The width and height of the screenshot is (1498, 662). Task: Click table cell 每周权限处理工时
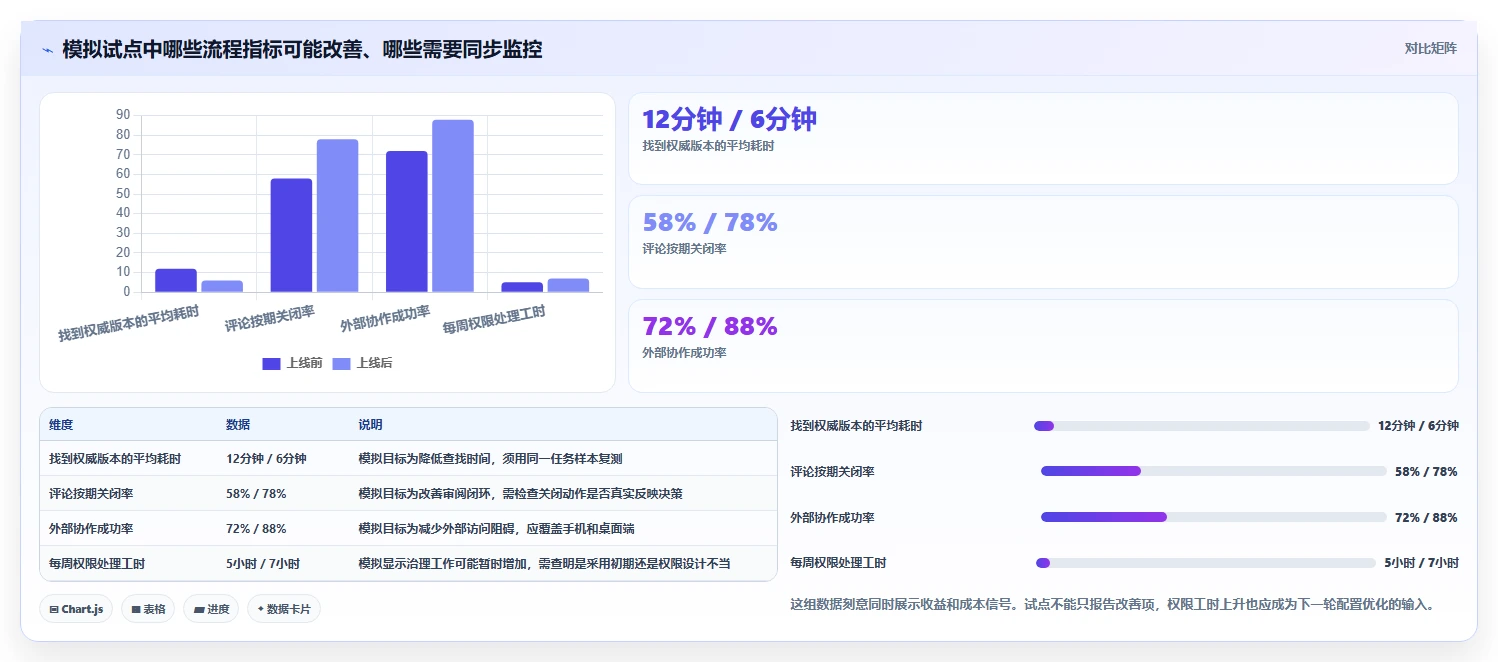coord(97,564)
